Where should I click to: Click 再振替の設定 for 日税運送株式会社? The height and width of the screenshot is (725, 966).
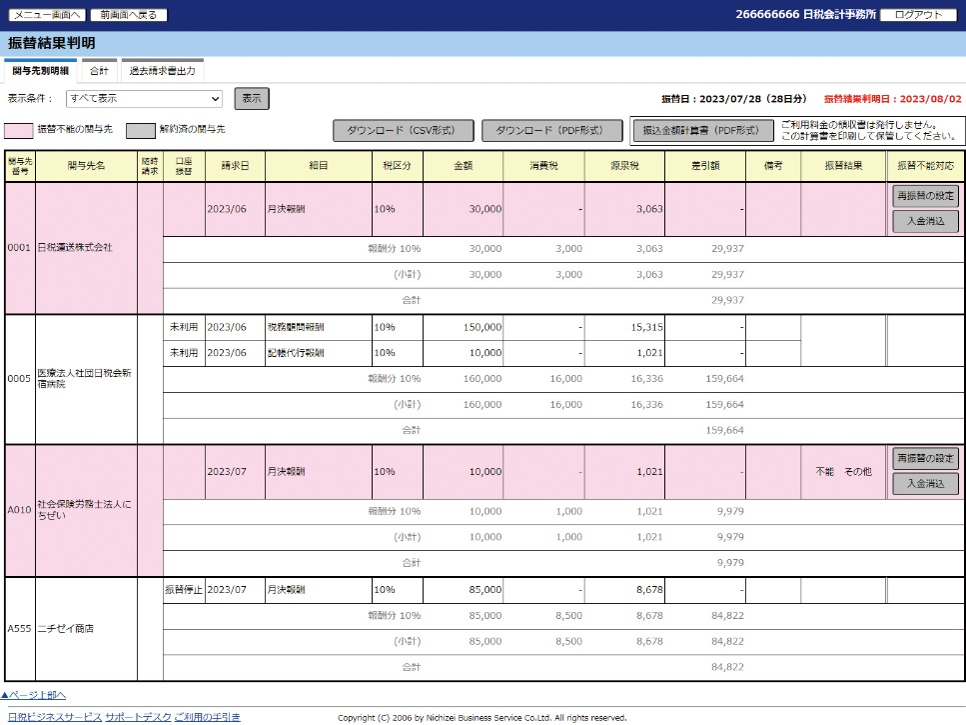tap(925, 196)
